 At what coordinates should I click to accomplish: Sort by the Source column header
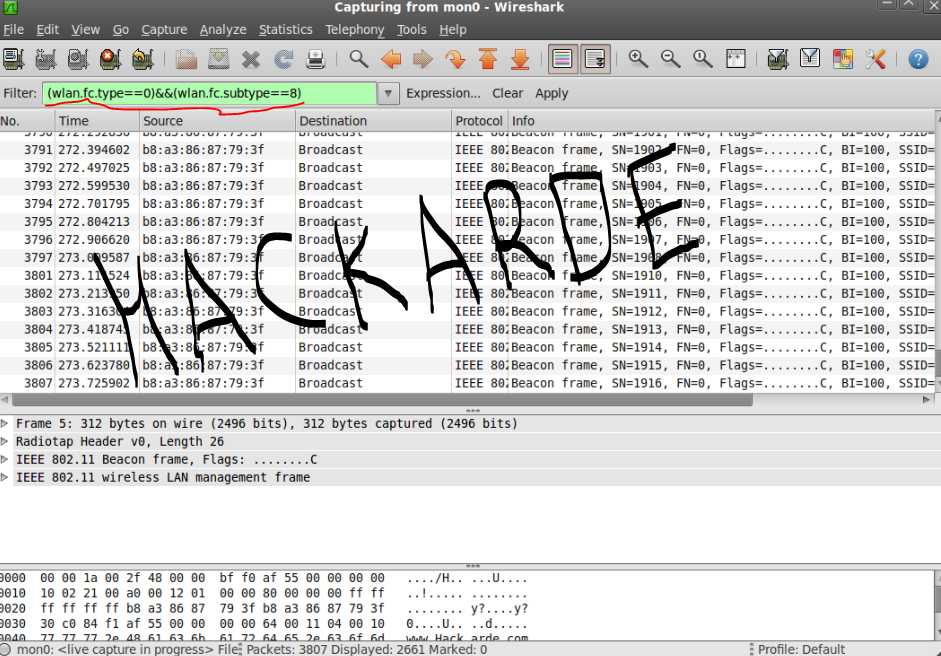[217, 121]
